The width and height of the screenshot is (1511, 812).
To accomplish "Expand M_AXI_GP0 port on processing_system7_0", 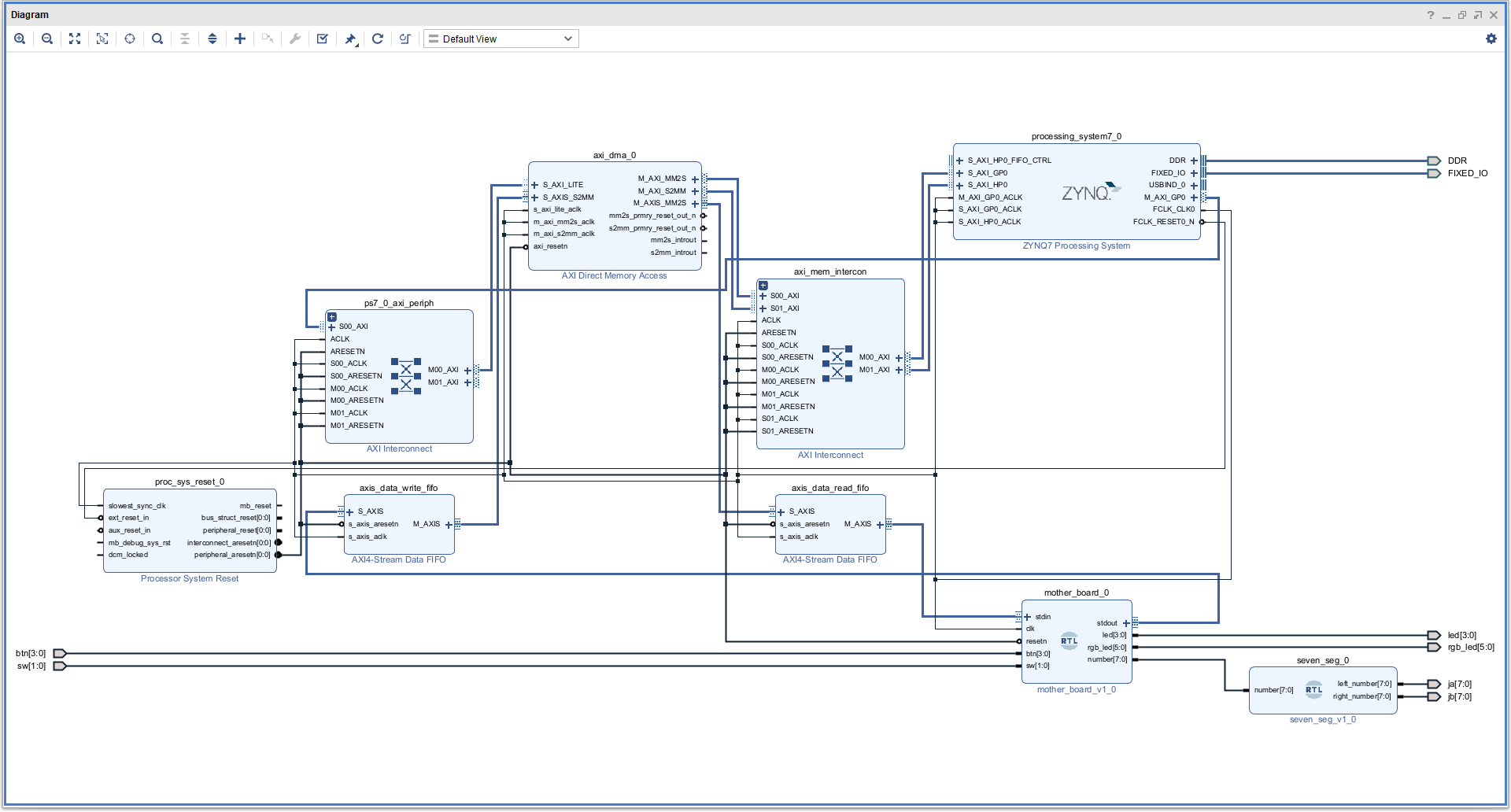I will coord(1194,197).
